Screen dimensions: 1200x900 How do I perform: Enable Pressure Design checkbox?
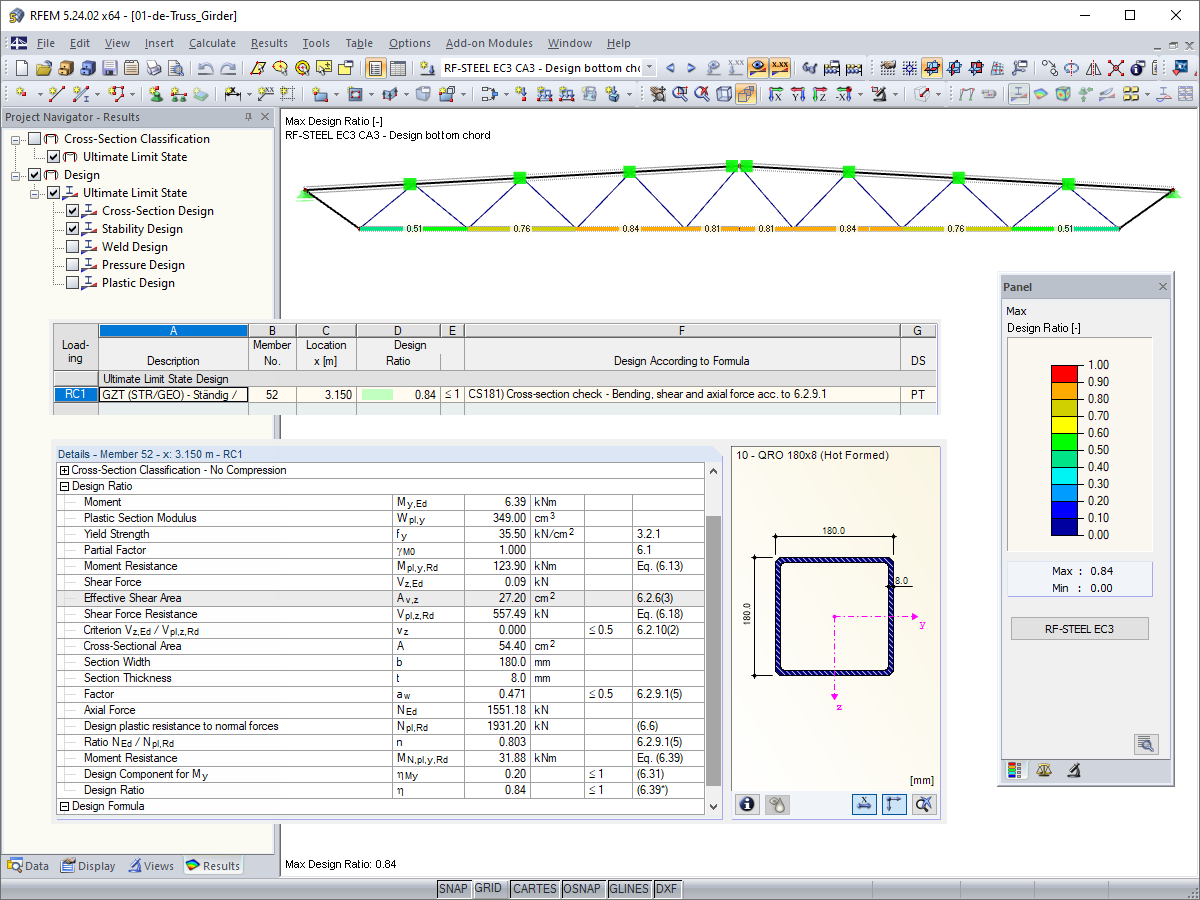click(x=72, y=265)
